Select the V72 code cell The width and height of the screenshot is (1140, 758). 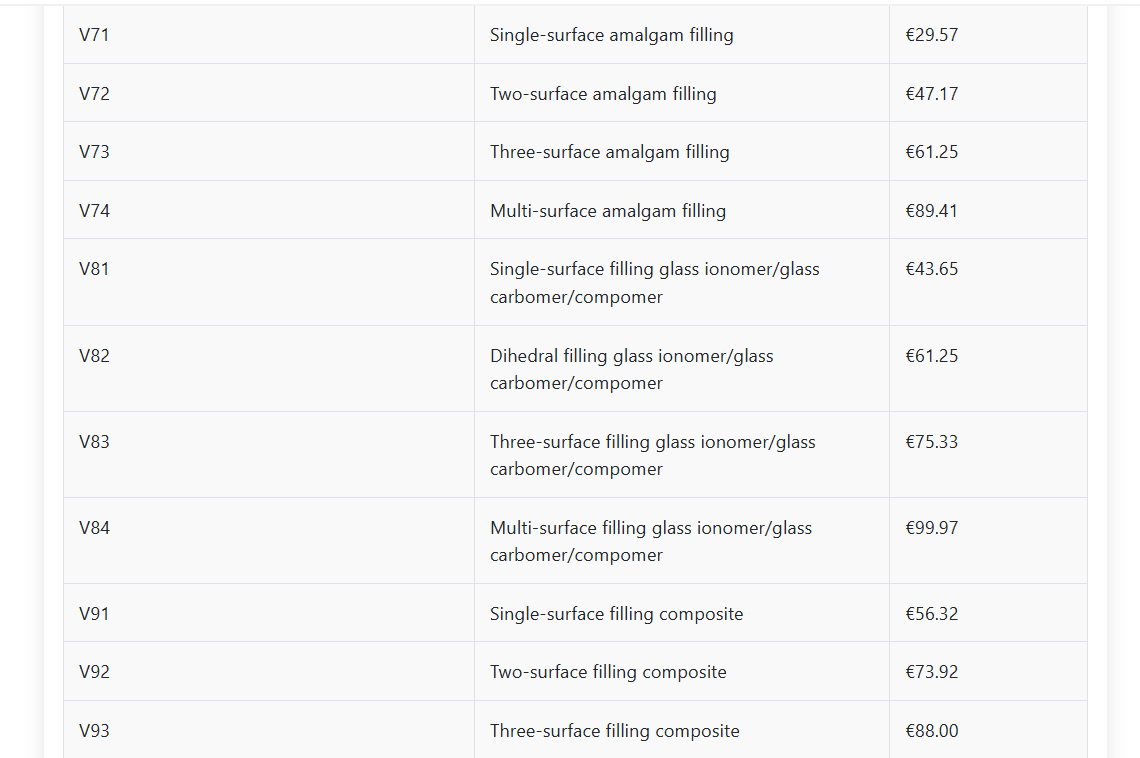point(94,94)
